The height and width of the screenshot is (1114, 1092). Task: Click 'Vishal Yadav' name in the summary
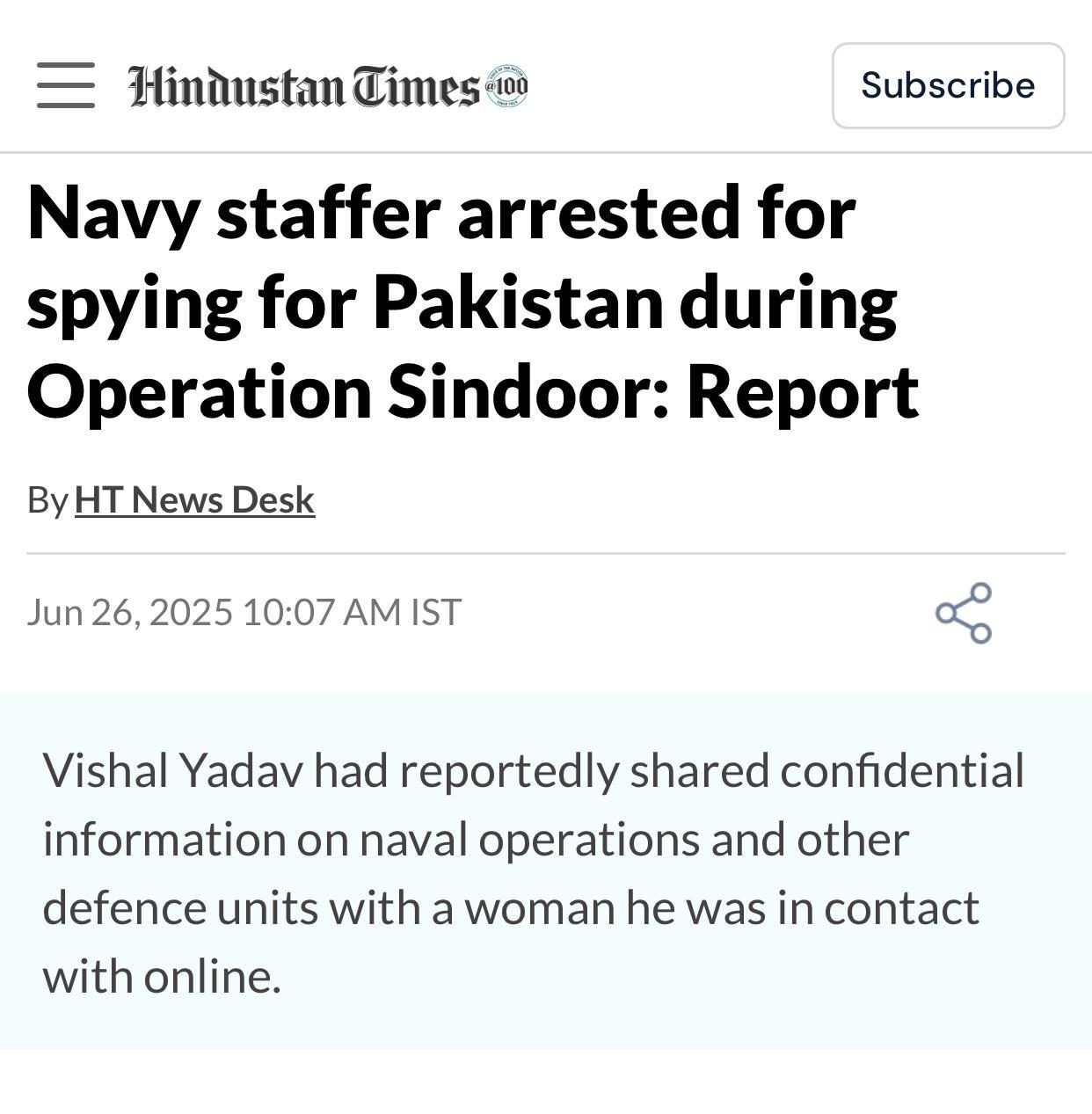tap(172, 770)
